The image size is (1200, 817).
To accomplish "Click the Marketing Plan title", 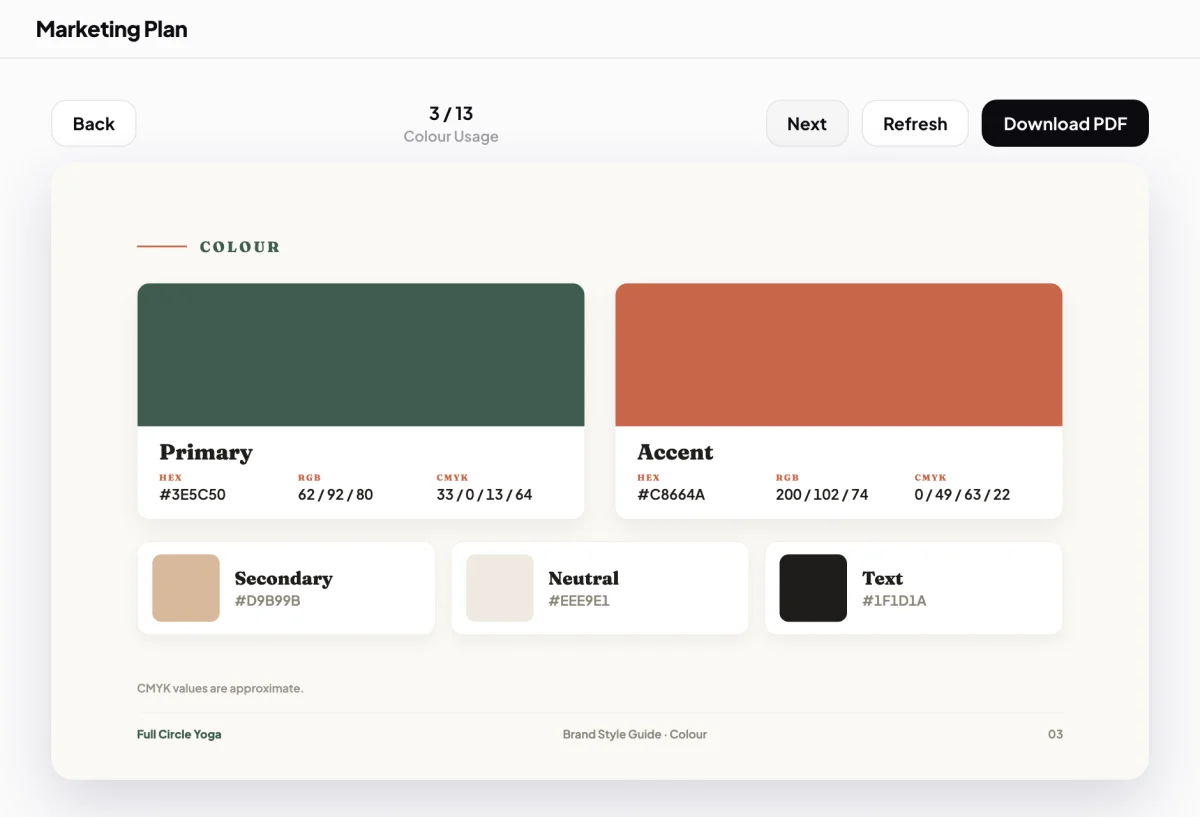I will coord(112,30).
